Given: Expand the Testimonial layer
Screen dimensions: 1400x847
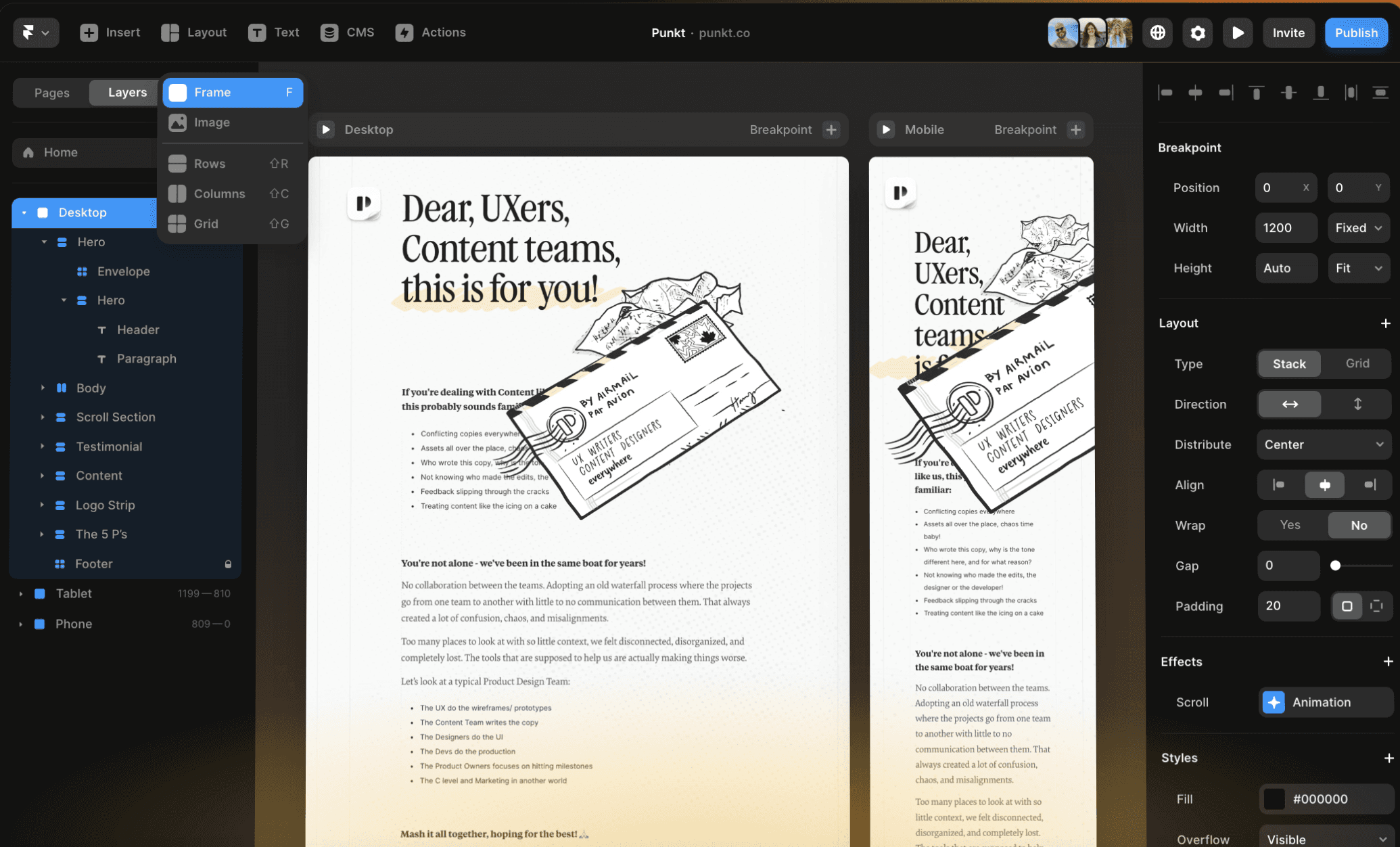Looking at the screenshot, I should 43,447.
